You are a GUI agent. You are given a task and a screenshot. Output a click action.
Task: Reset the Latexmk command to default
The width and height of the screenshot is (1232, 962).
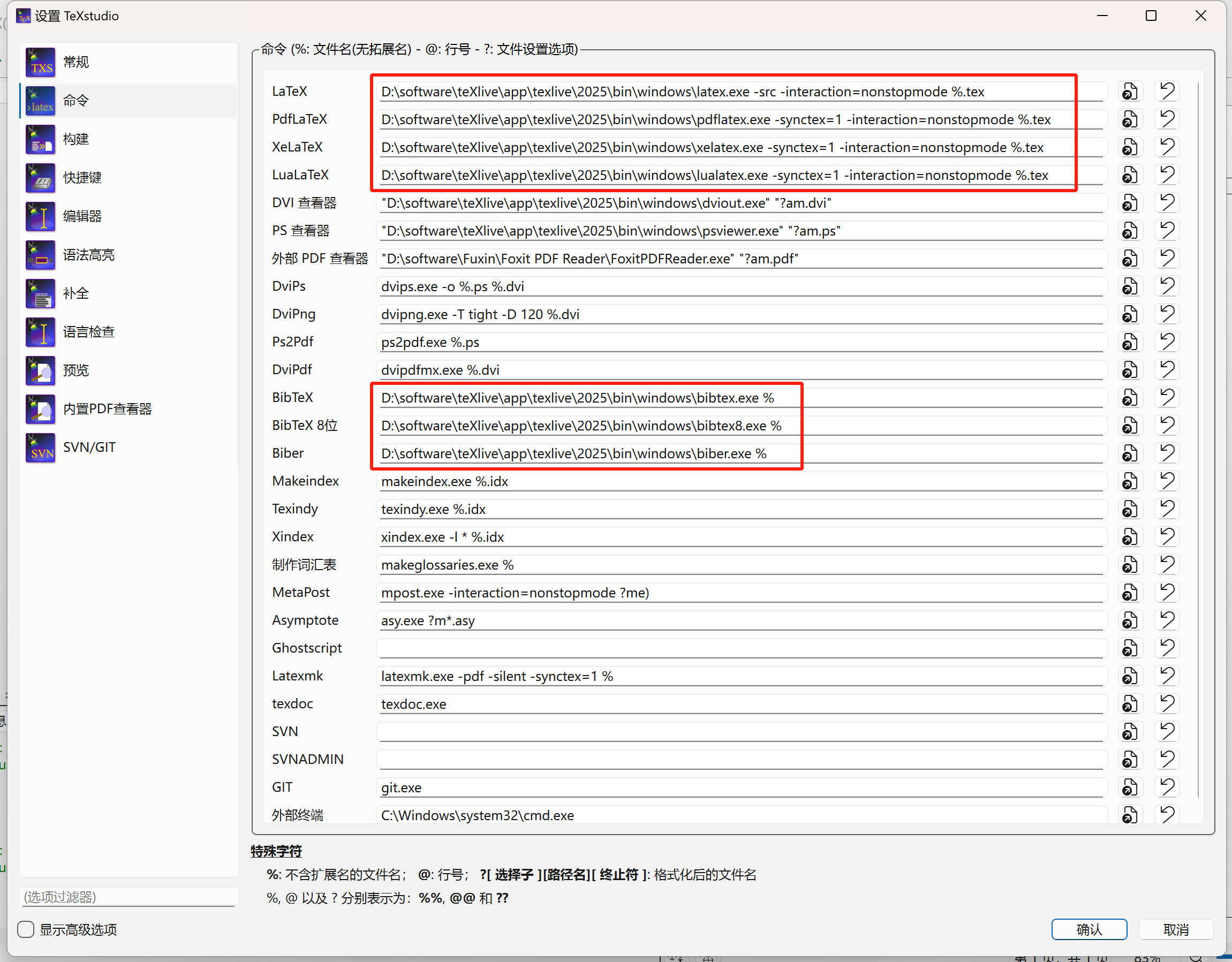tap(1167, 676)
